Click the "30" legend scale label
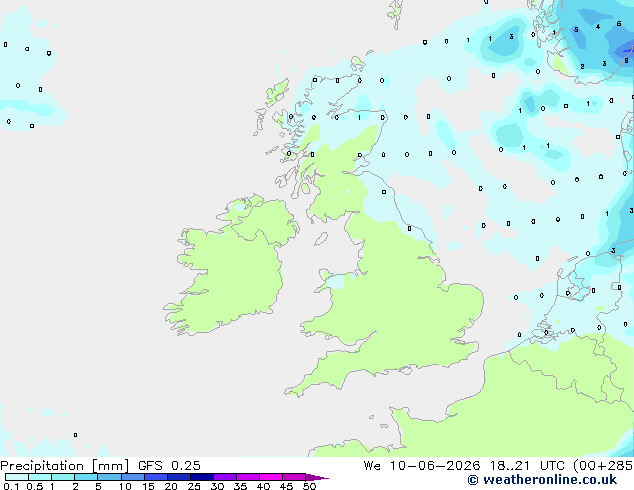The width and height of the screenshot is (634, 490). (x=217, y=486)
